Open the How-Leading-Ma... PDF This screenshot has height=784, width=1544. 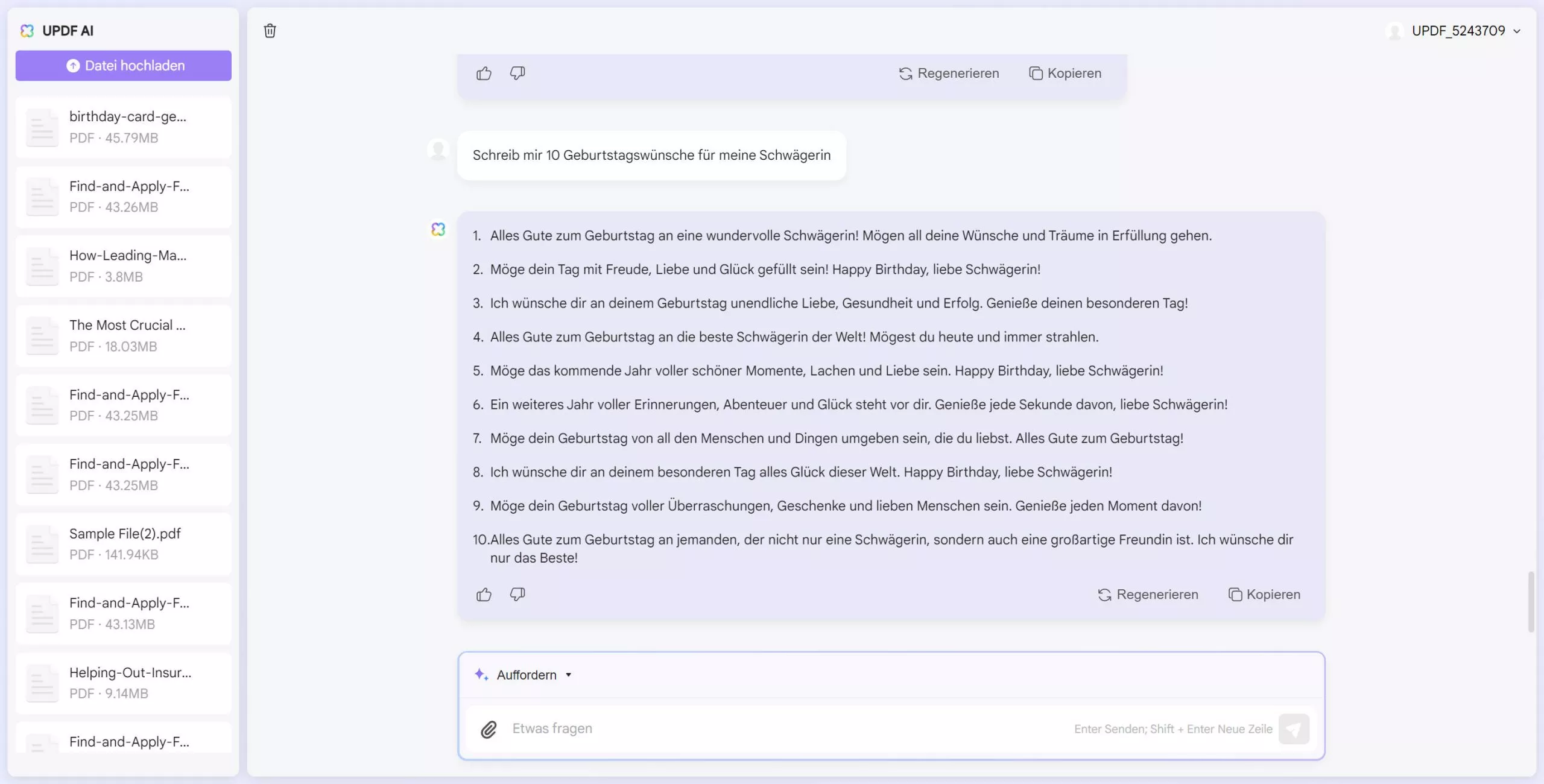coord(124,266)
